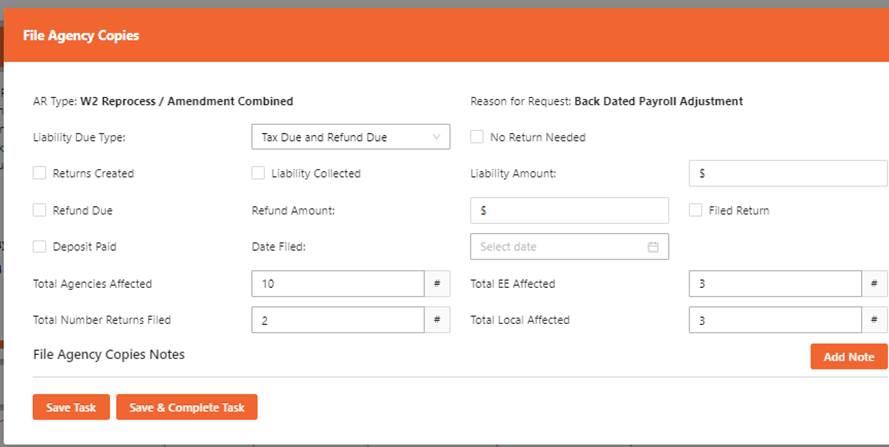889x447 pixels.
Task: Click into the Refund Amount field
Action: tap(569, 211)
